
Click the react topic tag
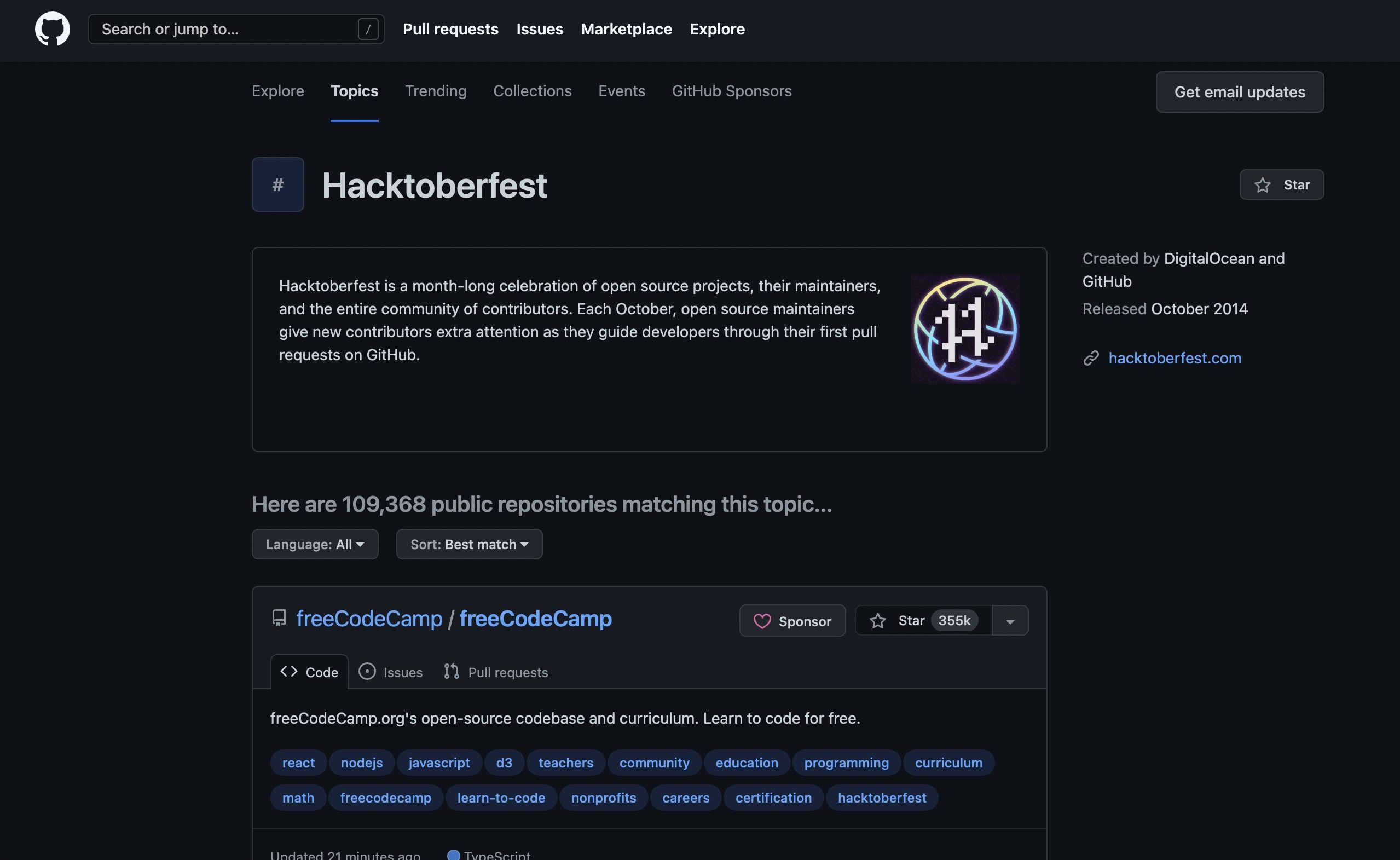[x=298, y=763]
